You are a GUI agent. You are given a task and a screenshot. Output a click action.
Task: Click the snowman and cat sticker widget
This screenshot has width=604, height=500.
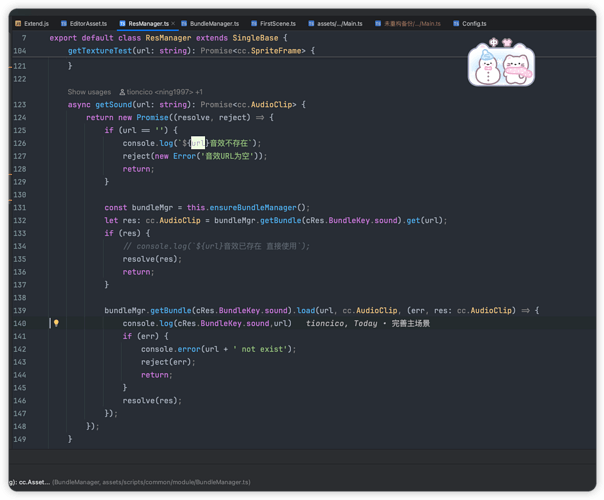501,62
